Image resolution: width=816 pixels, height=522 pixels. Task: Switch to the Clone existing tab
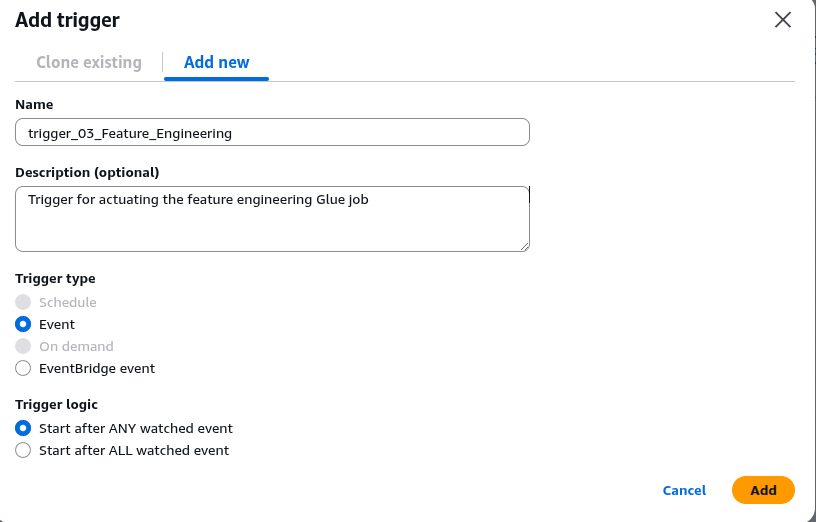89,62
